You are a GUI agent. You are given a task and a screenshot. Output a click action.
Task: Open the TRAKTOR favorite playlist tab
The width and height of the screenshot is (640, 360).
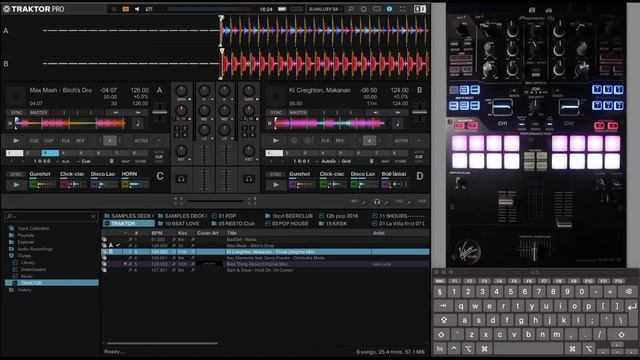[129, 223]
